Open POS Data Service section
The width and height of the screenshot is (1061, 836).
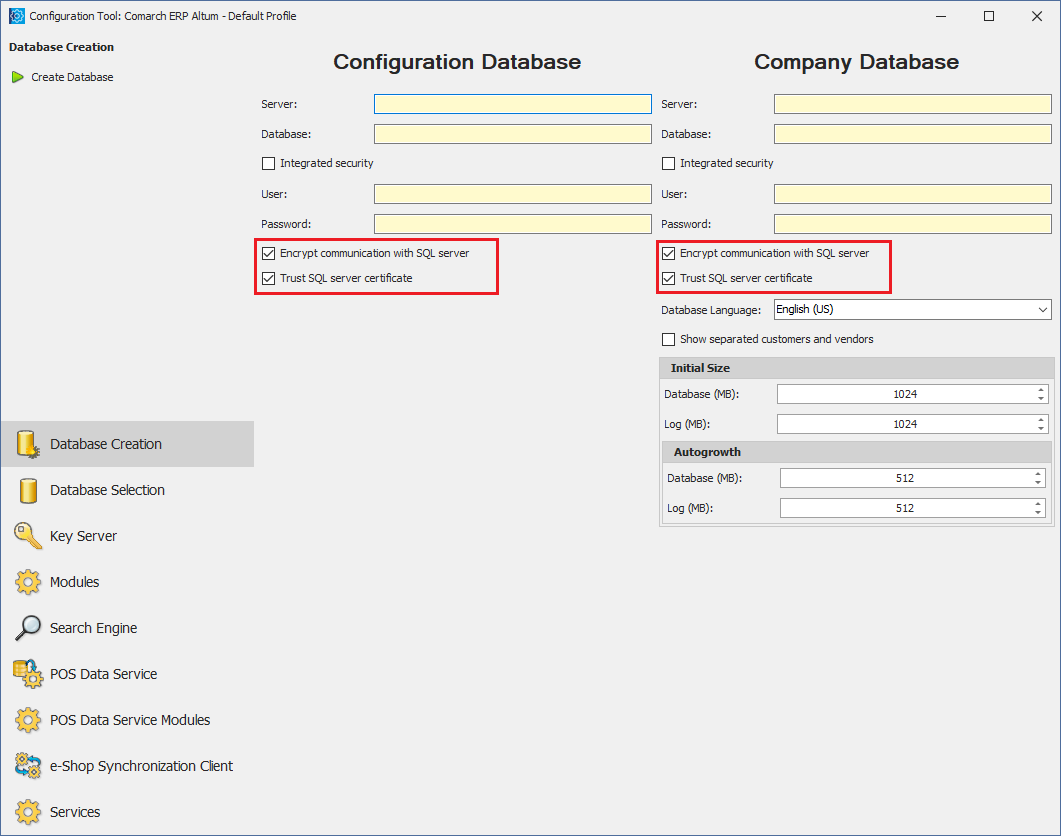point(128,674)
